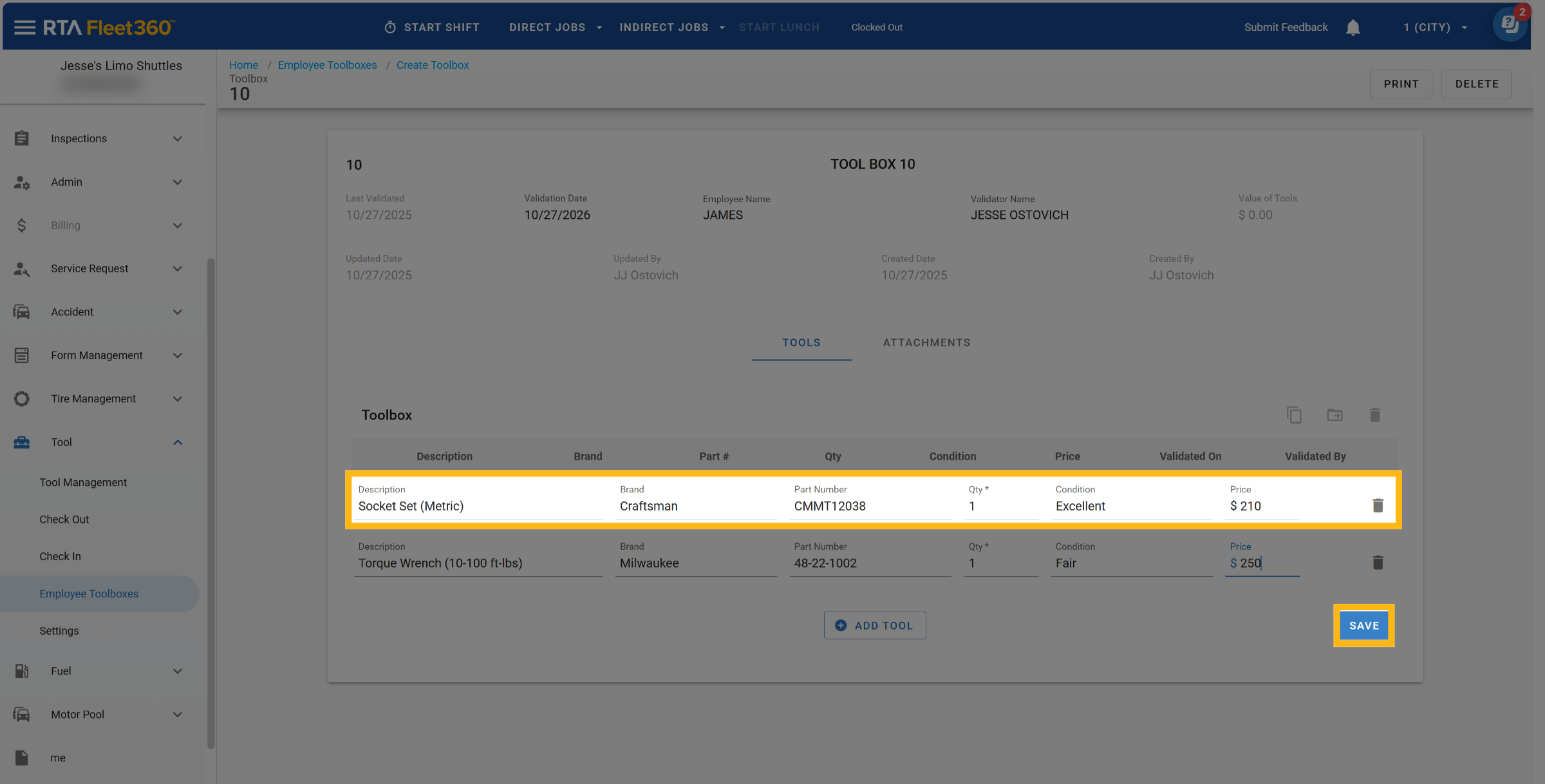Click the Start Shift timer button

(x=432, y=27)
